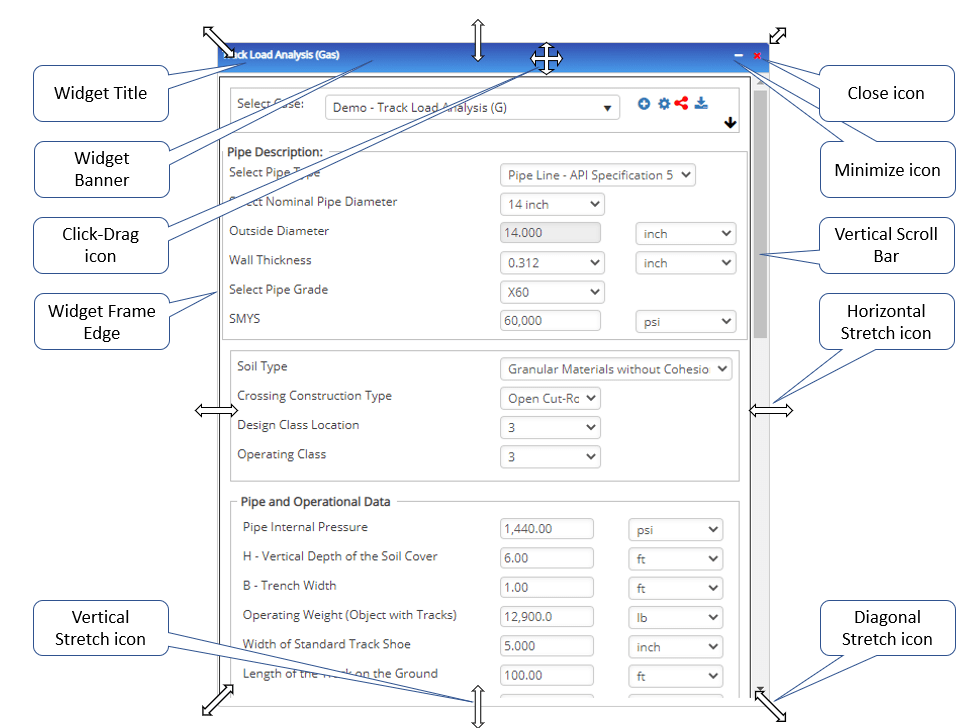The height and width of the screenshot is (728, 972).
Task: Click the Operating Weight (Object with Tracks) label
Action: 350,615
